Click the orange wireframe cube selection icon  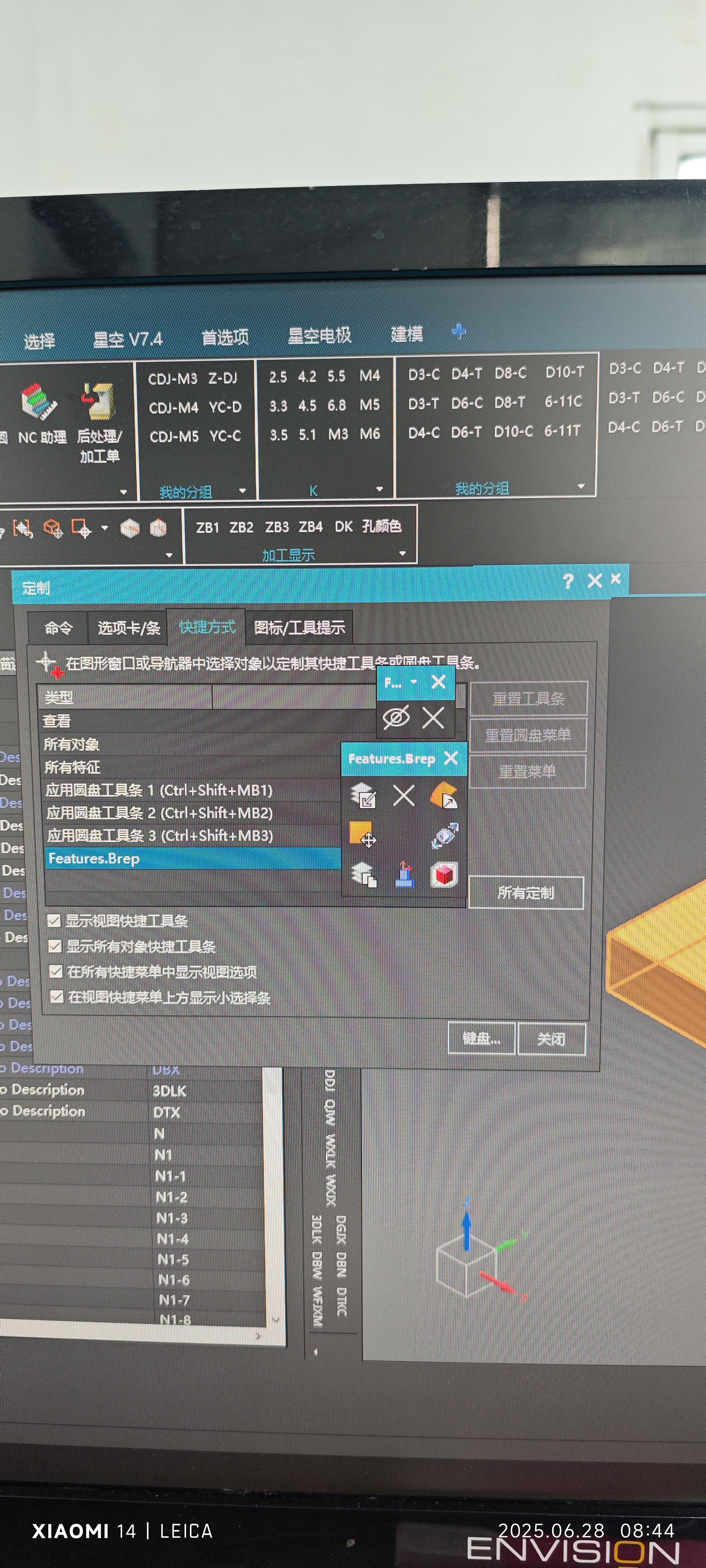click(53, 528)
